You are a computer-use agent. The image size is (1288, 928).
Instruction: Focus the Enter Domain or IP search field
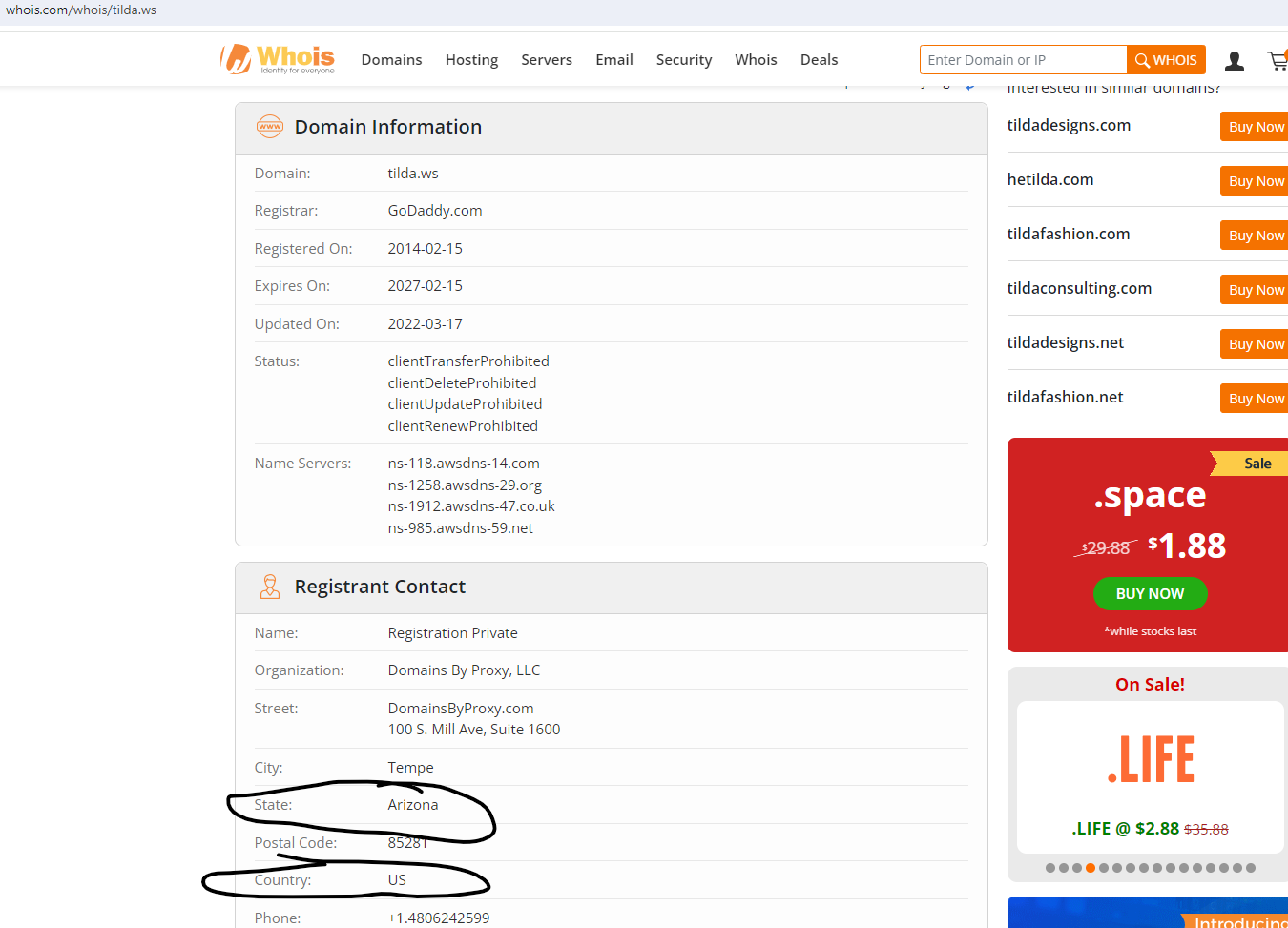click(1023, 60)
